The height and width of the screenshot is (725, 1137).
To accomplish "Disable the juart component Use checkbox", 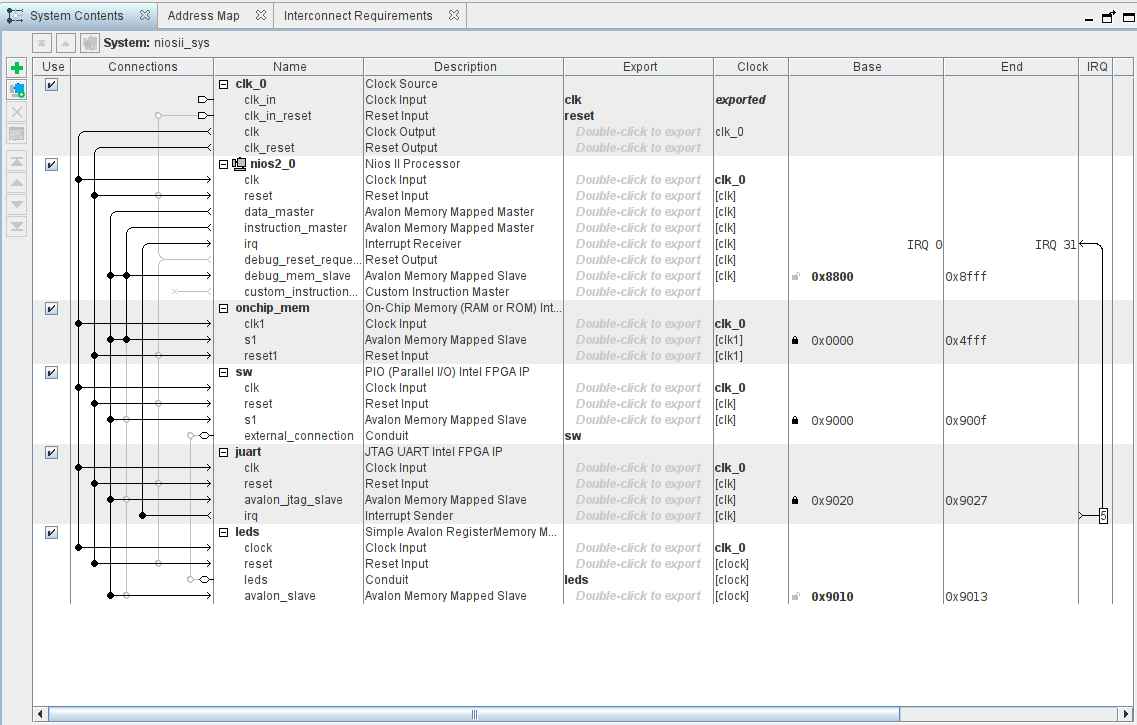I will click(51, 452).
